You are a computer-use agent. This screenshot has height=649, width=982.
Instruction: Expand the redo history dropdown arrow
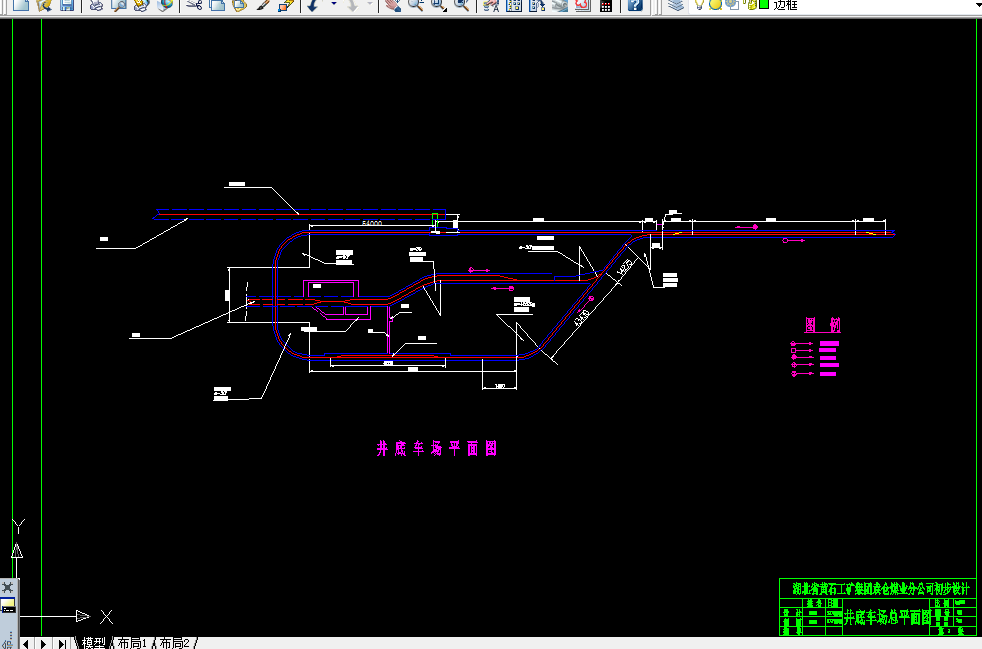coord(370,5)
